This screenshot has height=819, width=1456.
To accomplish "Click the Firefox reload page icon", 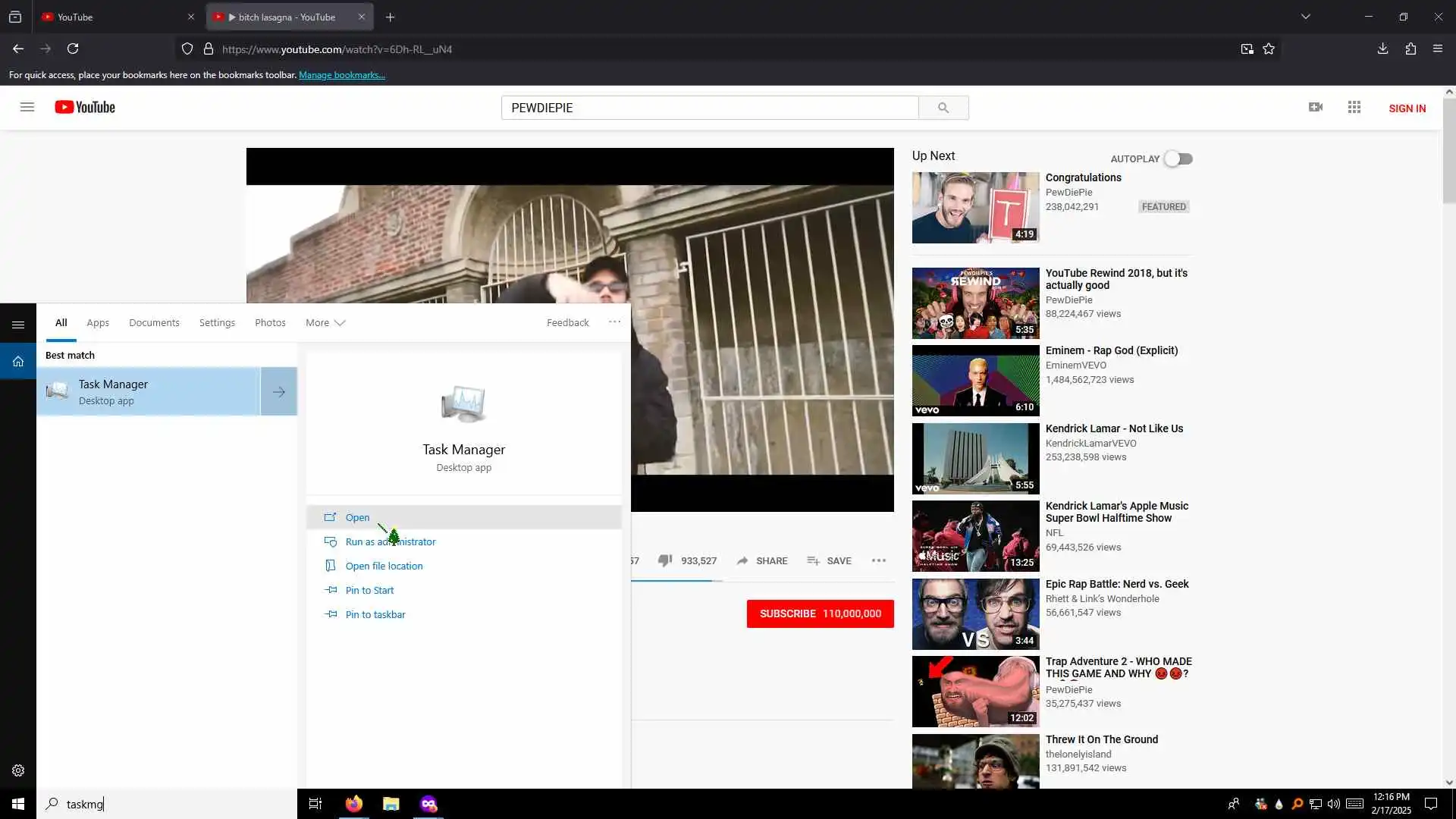I will click(73, 49).
